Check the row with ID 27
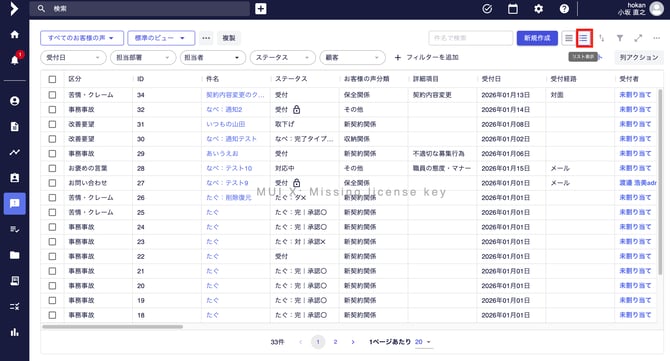 point(52,183)
